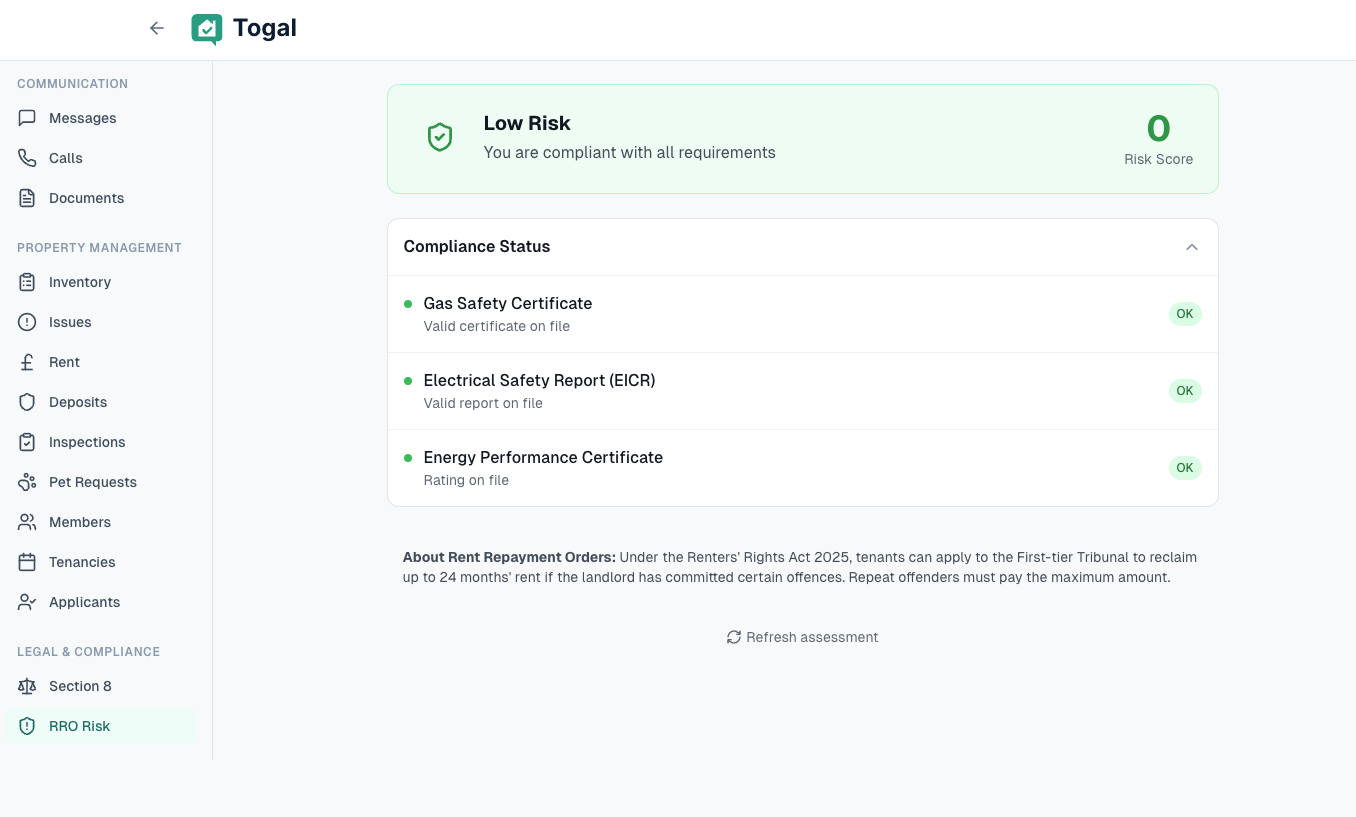Open Issues via the alert icon
This screenshot has width=1356, height=817.
pos(26,322)
